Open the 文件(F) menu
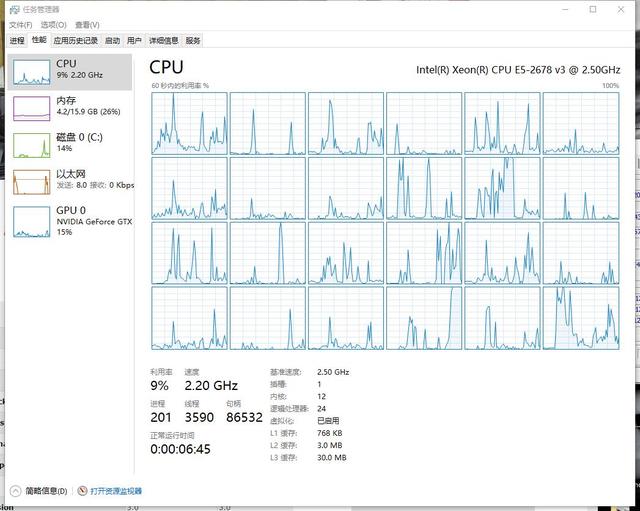This screenshot has width=640, height=511. [20, 25]
